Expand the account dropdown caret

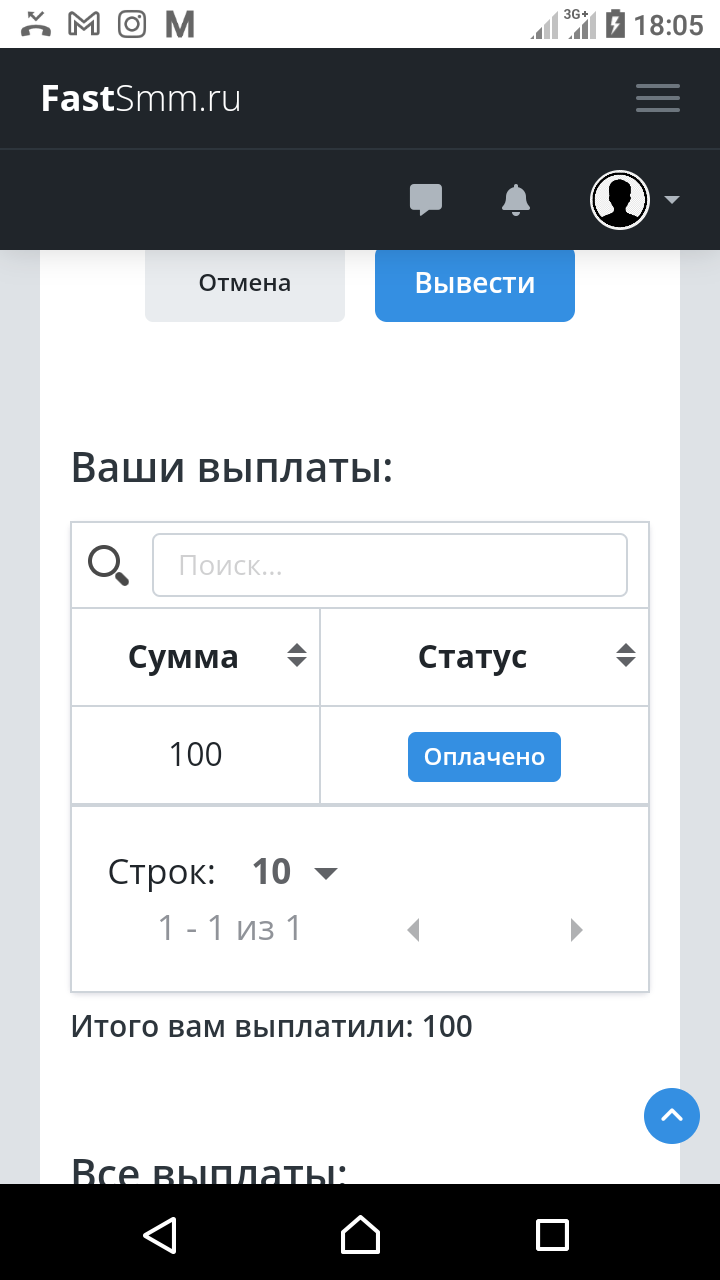click(672, 200)
